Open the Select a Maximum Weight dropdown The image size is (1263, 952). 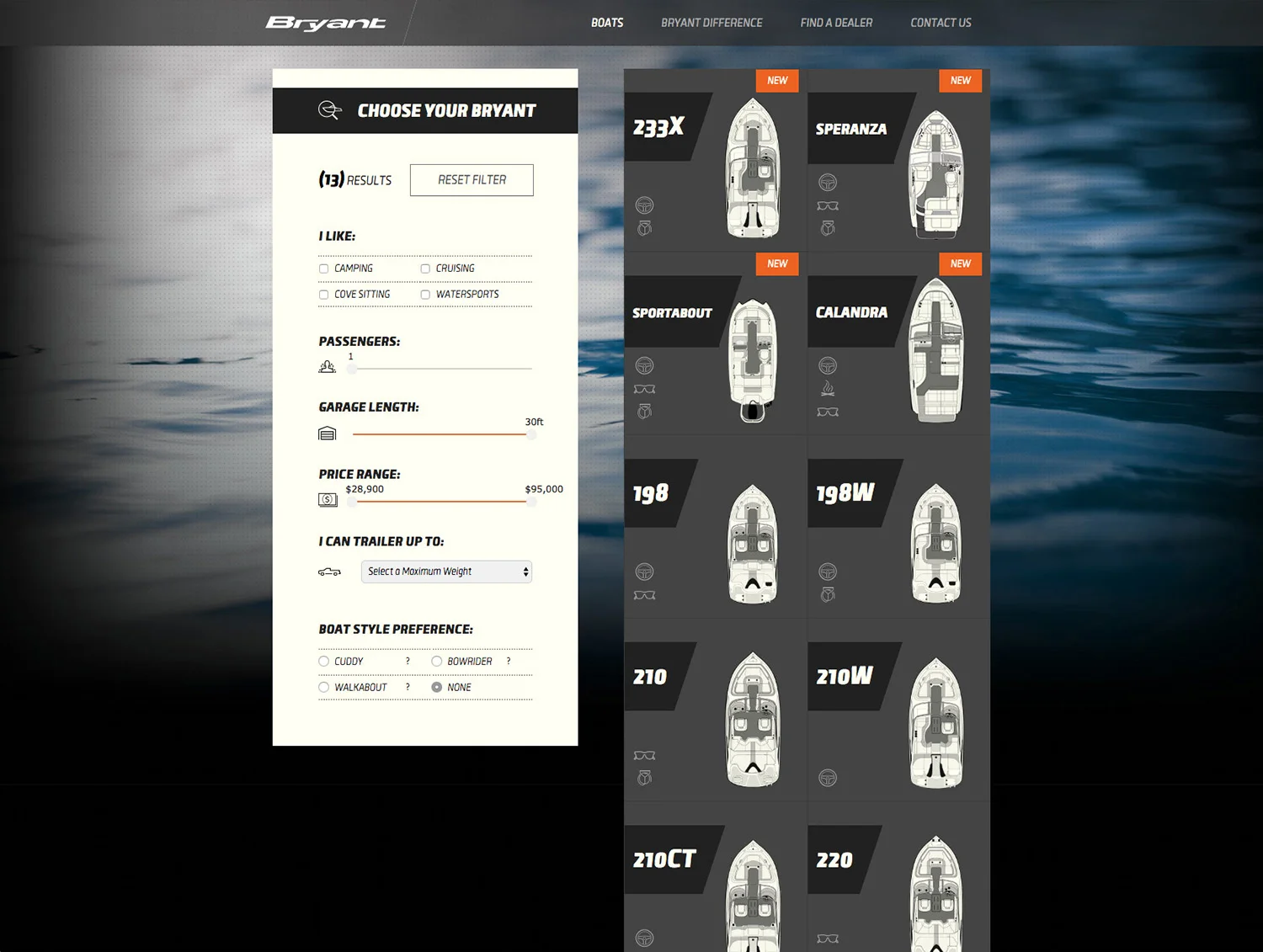click(446, 572)
